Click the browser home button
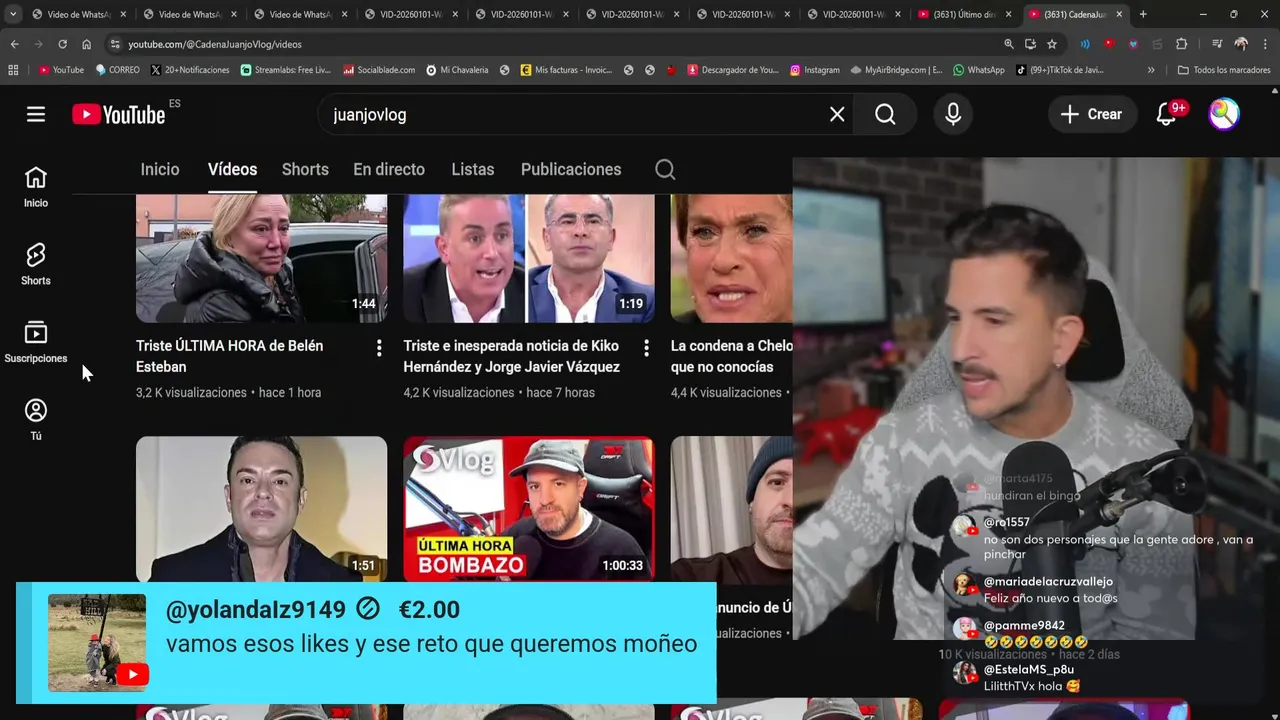The width and height of the screenshot is (1280, 720). pyautogui.click(x=86, y=44)
